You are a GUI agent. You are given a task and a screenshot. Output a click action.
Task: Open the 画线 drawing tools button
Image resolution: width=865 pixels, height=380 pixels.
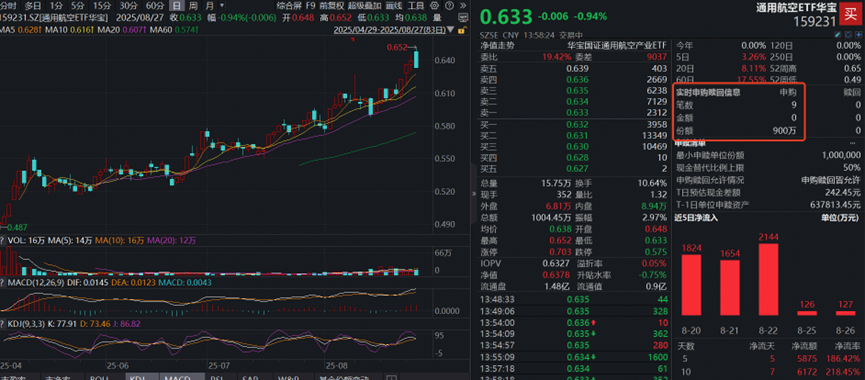[x=394, y=6]
